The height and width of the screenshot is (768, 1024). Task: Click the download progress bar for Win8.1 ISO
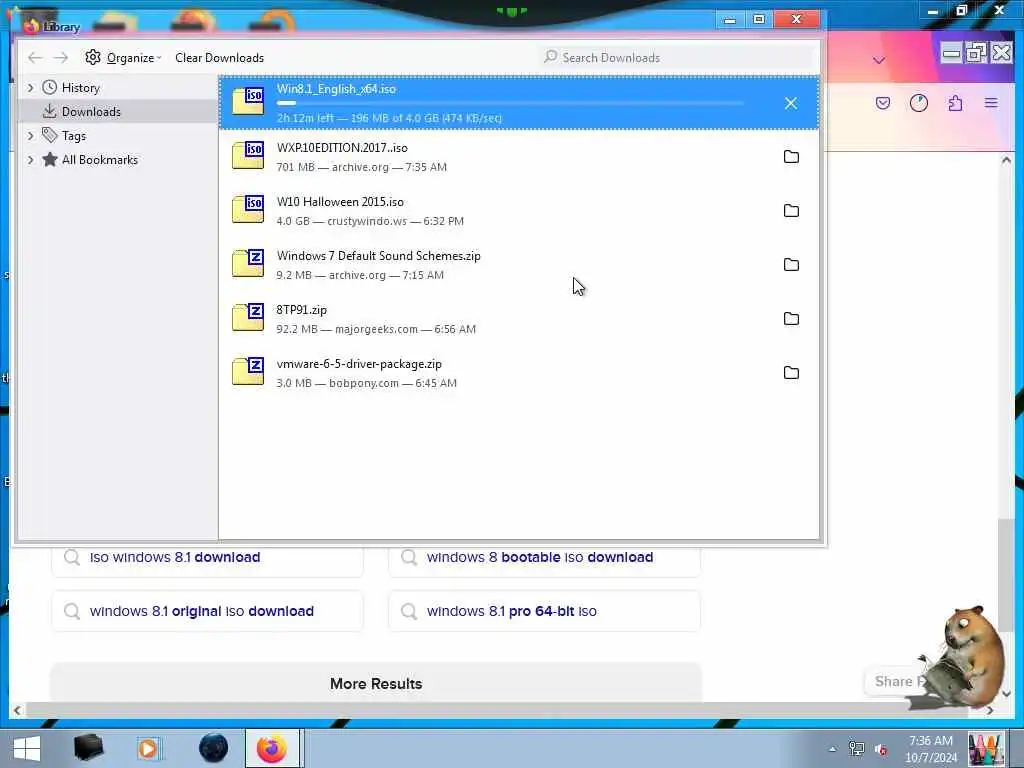click(510, 103)
